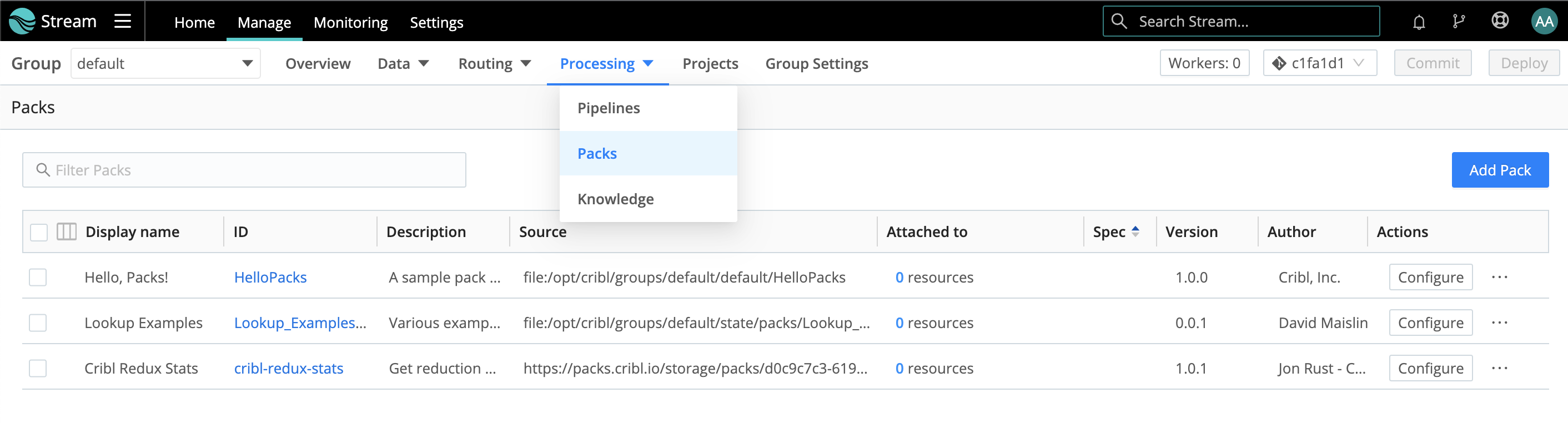Configure the Hello, Packs! pack

[1430, 277]
